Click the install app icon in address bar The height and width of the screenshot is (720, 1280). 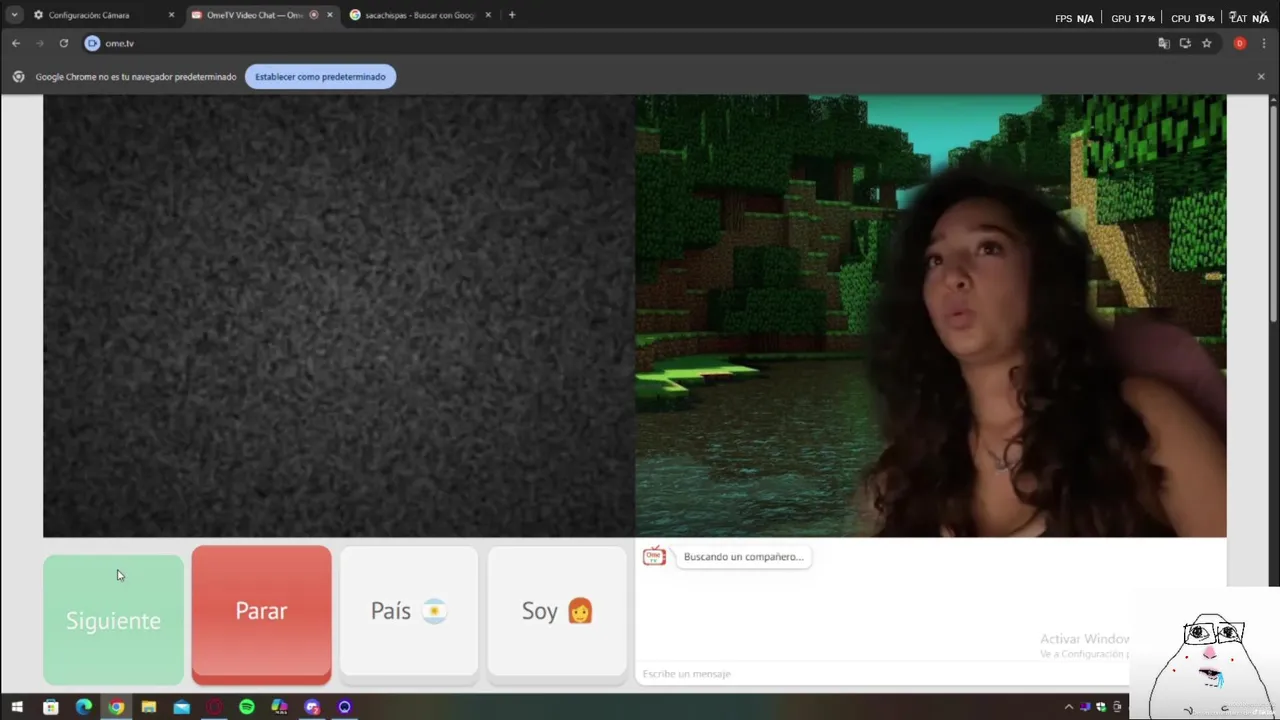(x=1185, y=43)
